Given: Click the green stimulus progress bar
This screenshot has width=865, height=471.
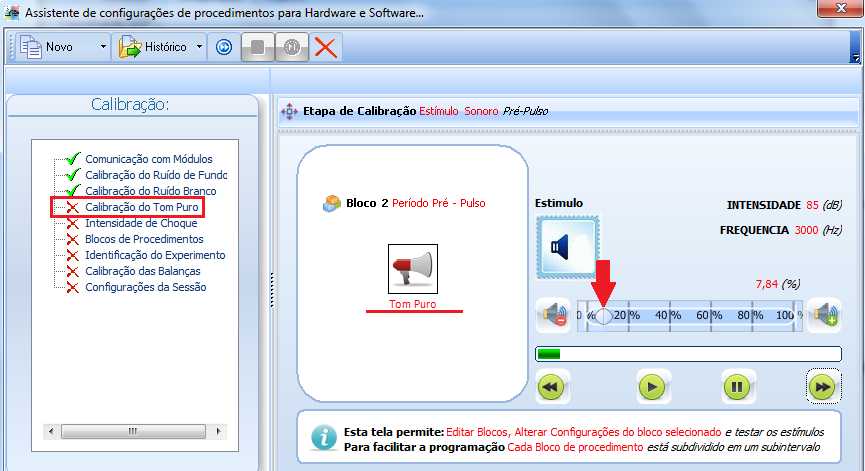Looking at the screenshot, I should 688,354.
